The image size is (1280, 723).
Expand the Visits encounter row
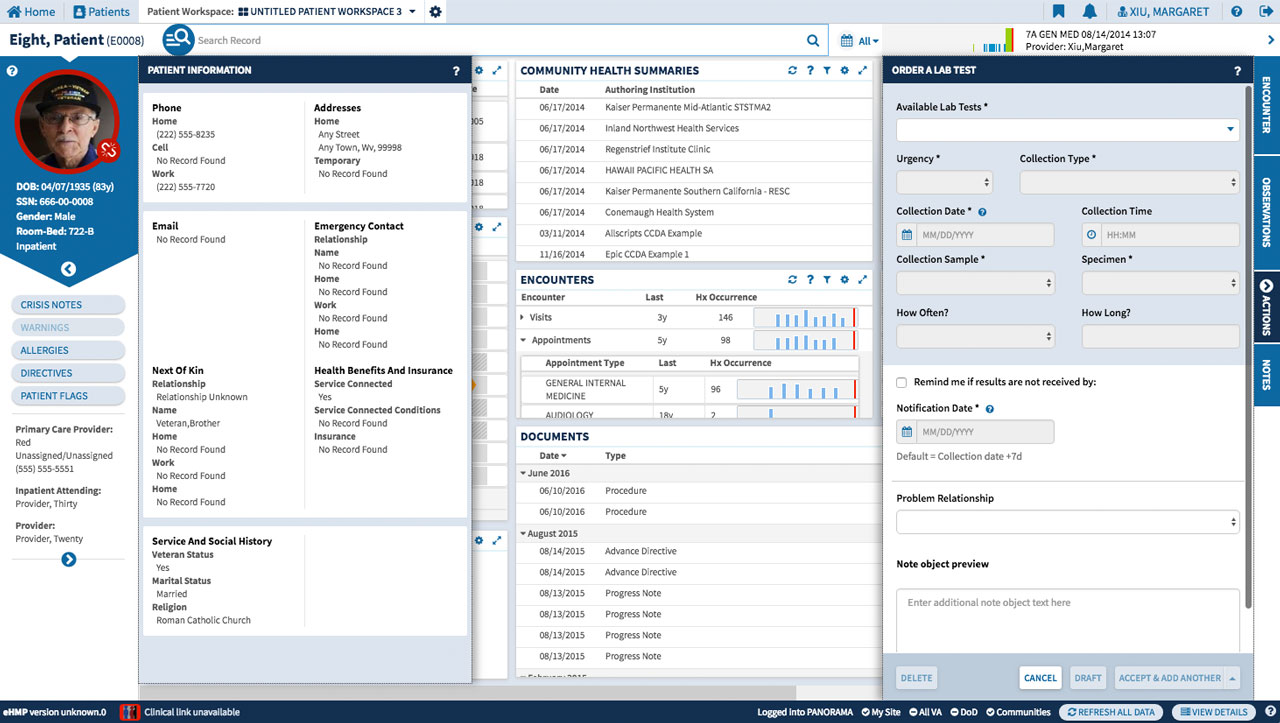[523, 317]
